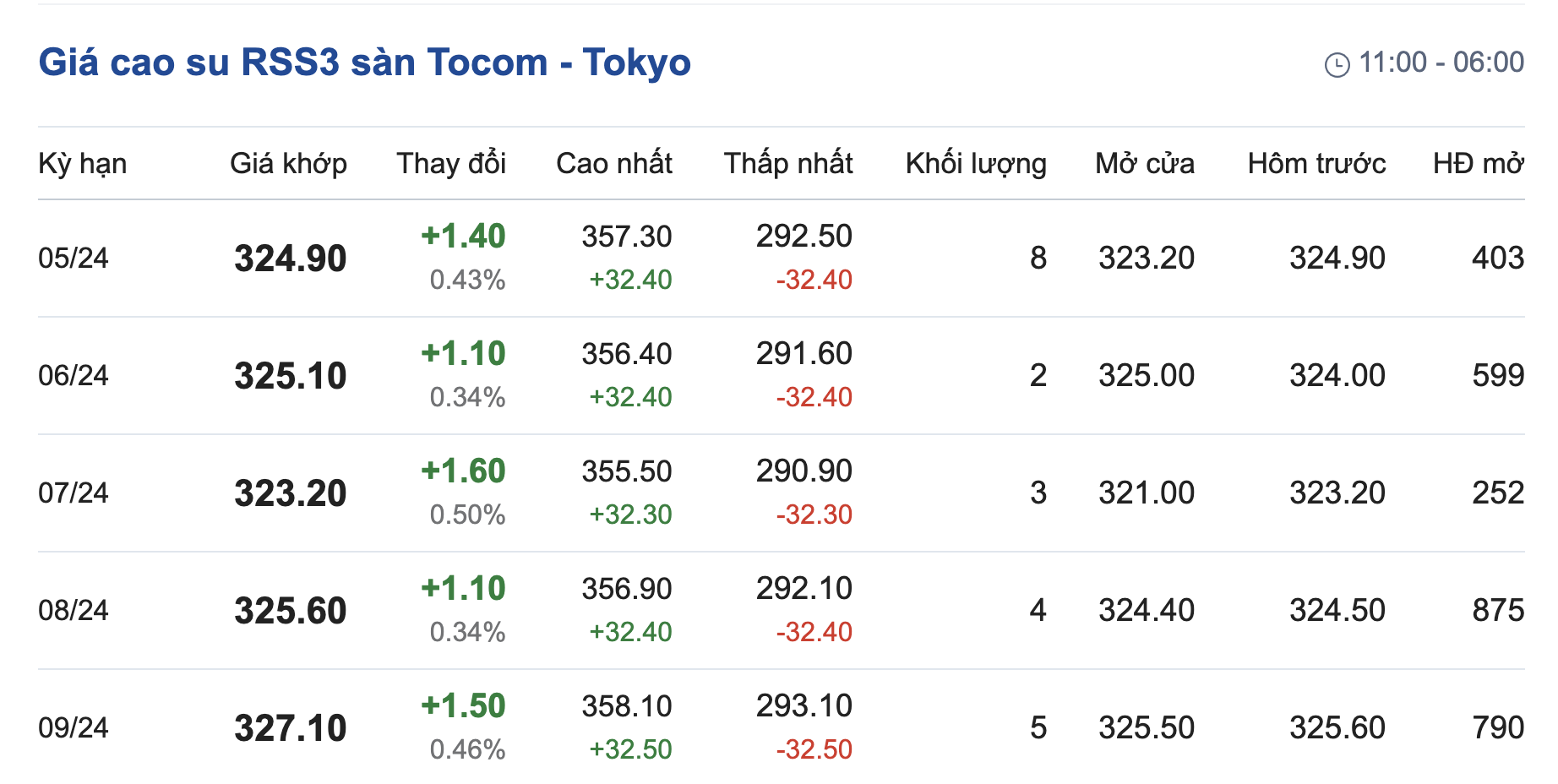Sort by Giá khớp column header
Viewport: 1558px width, 784px height.
(x=288, y=163)
